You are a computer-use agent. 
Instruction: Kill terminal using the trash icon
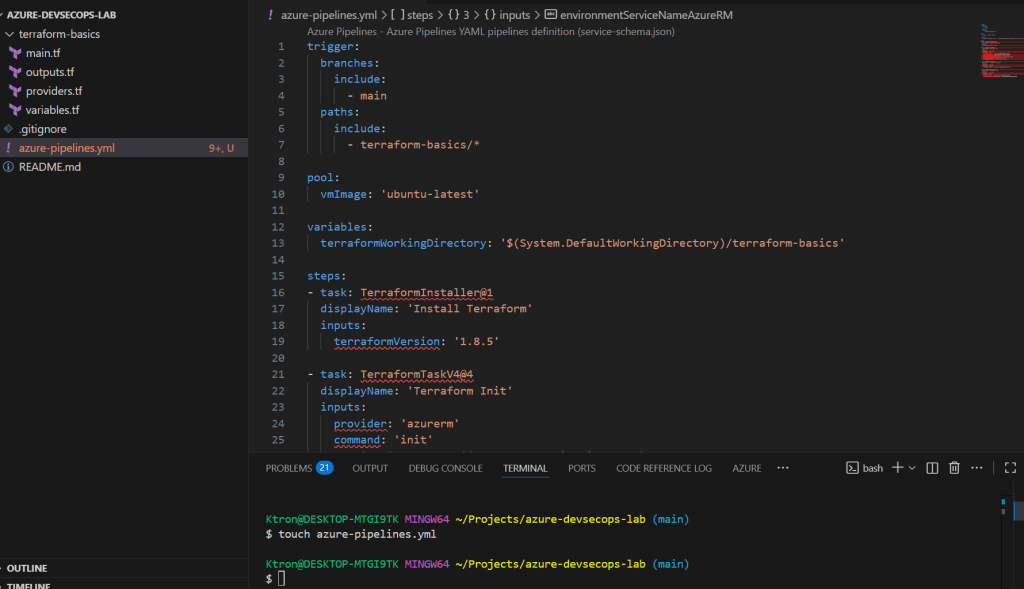954,468
